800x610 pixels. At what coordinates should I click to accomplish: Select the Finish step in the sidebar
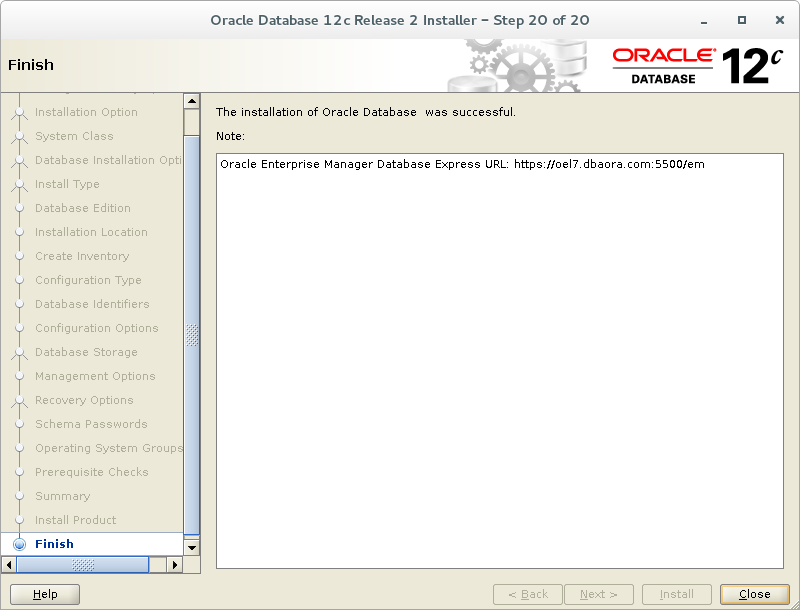coord(54,544)
